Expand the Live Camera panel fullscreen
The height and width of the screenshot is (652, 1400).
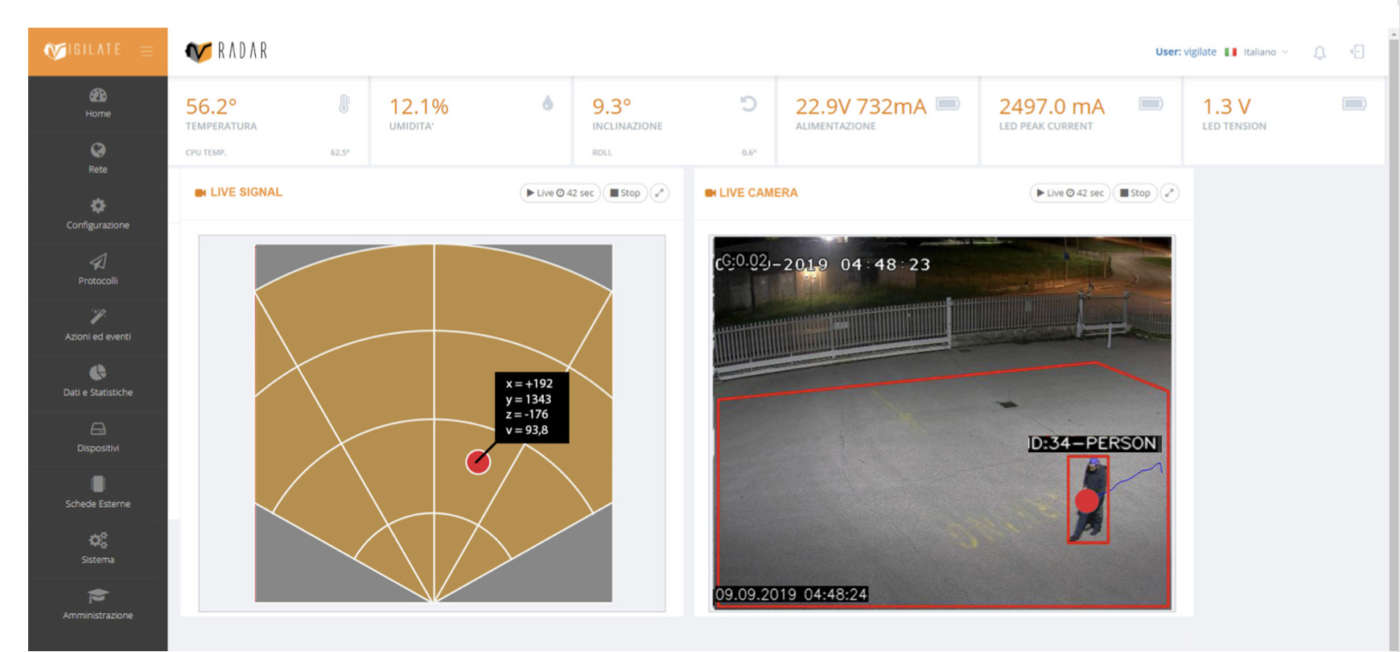[x=1170, y=193]
